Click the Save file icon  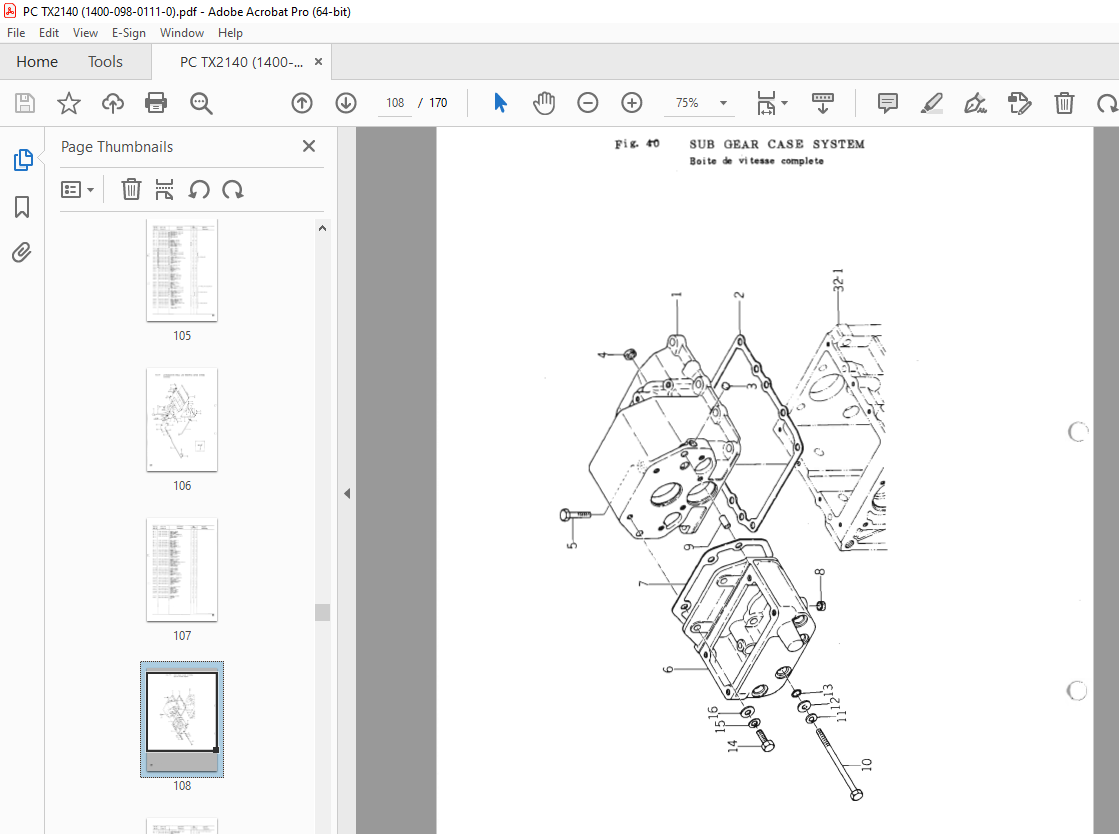25,103
